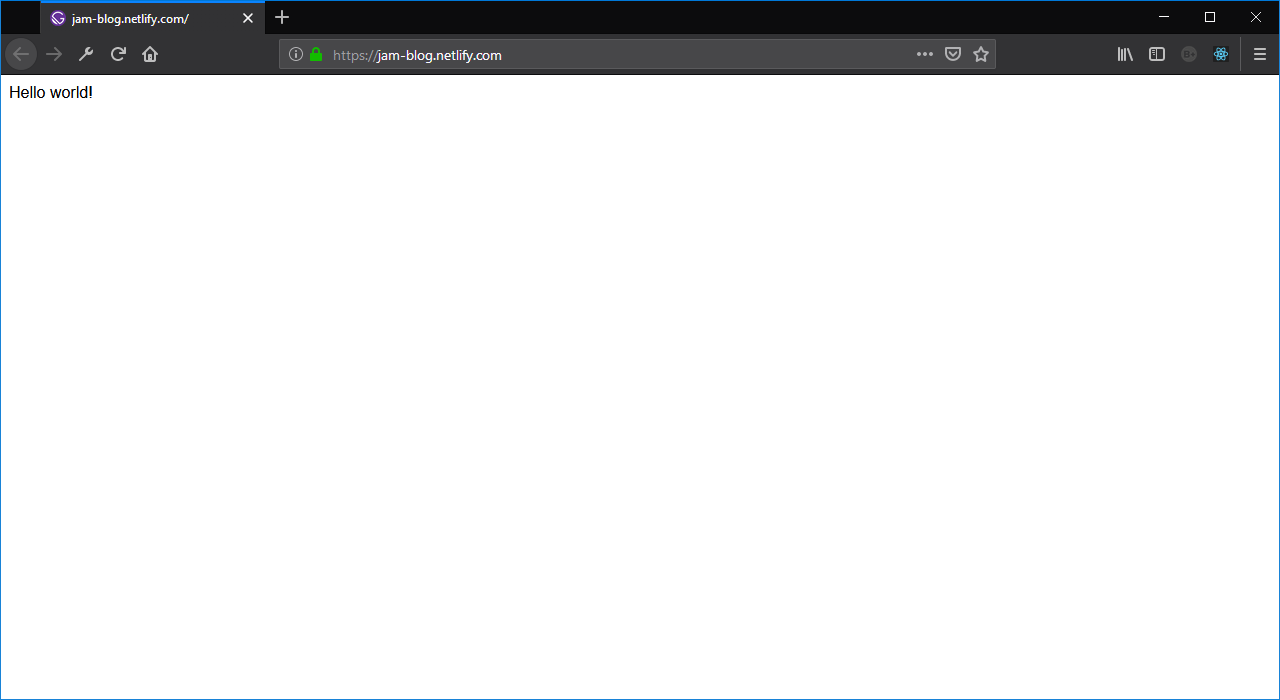1280x700 pixels.
Task: Open the React Developer Tools extension icon
Action: 1221,54
